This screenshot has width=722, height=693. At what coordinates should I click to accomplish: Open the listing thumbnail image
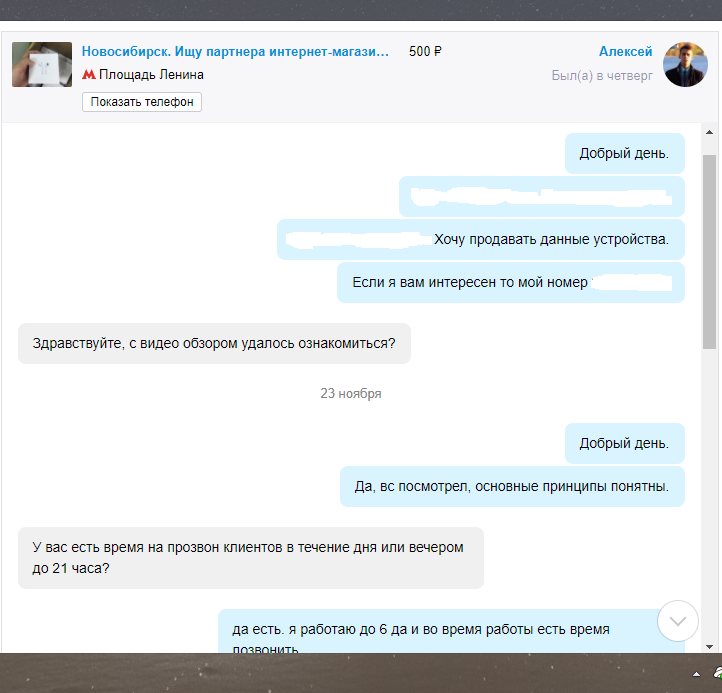click(x=42, y=64)
